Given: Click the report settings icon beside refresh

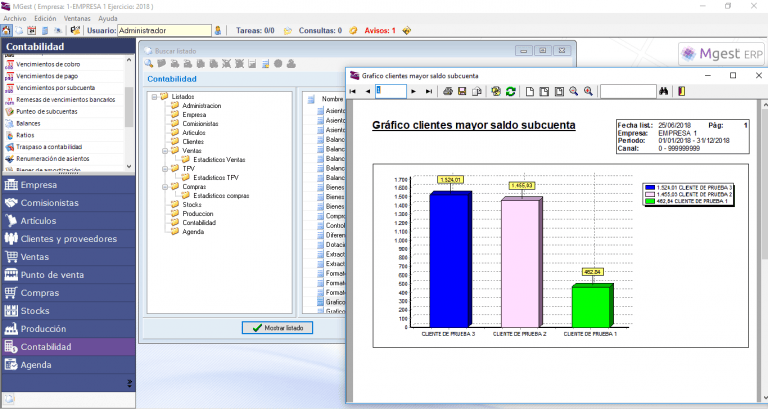Looking at the screenshot, I should point(496,92).
